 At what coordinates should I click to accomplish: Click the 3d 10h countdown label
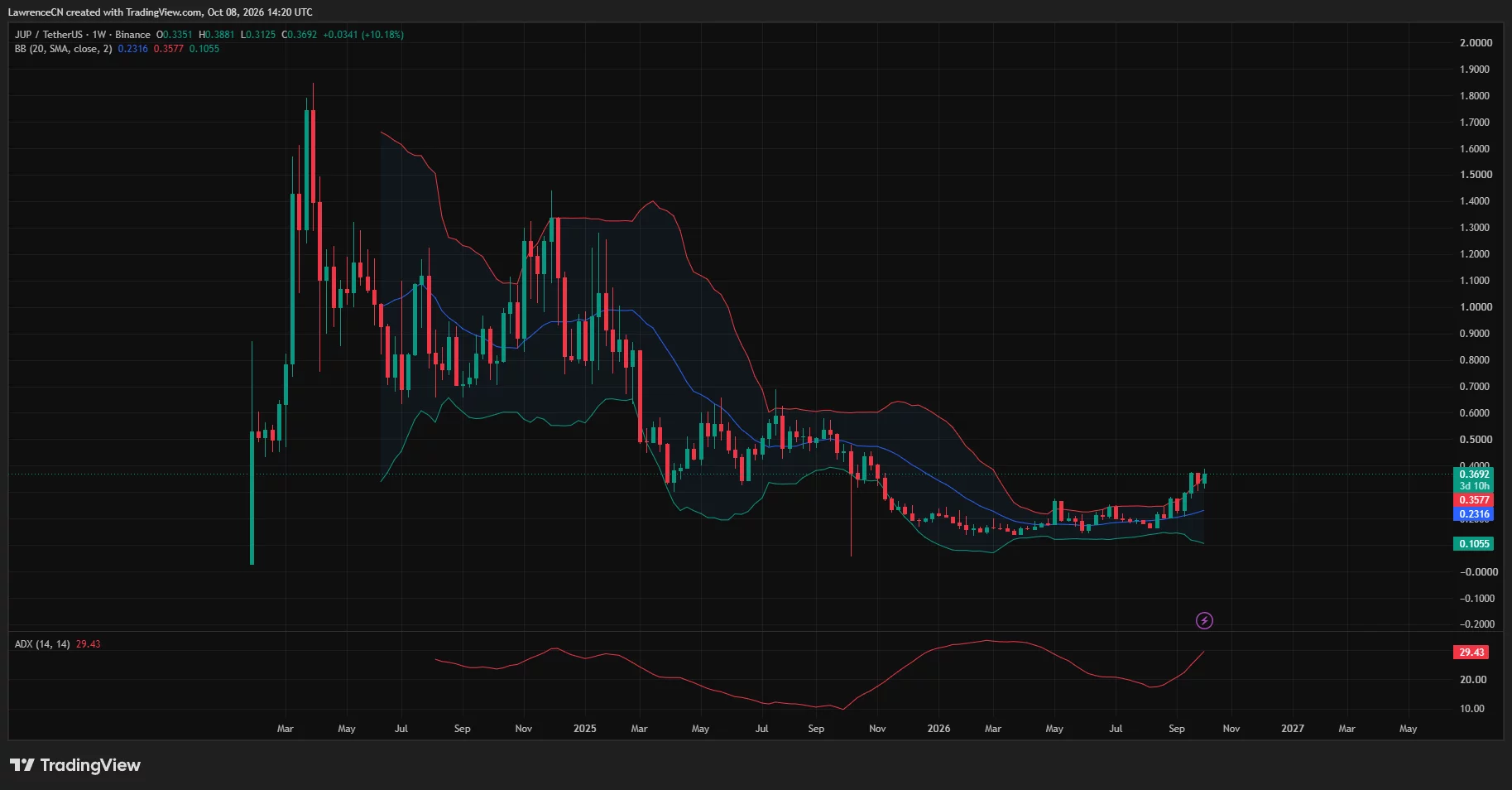1473,486
